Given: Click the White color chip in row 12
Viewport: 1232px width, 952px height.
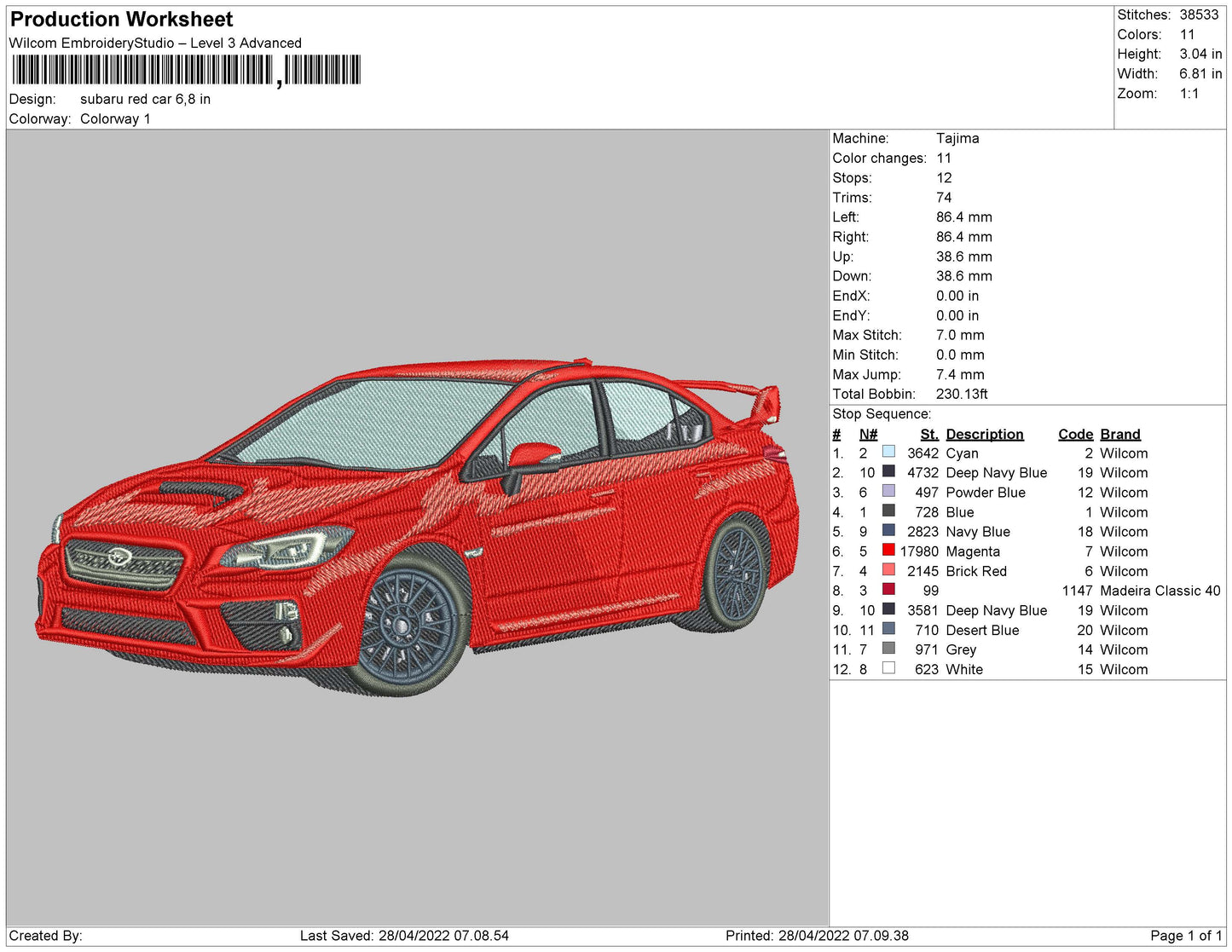Looking at the screenshot, I should click(x=888, y=669).
